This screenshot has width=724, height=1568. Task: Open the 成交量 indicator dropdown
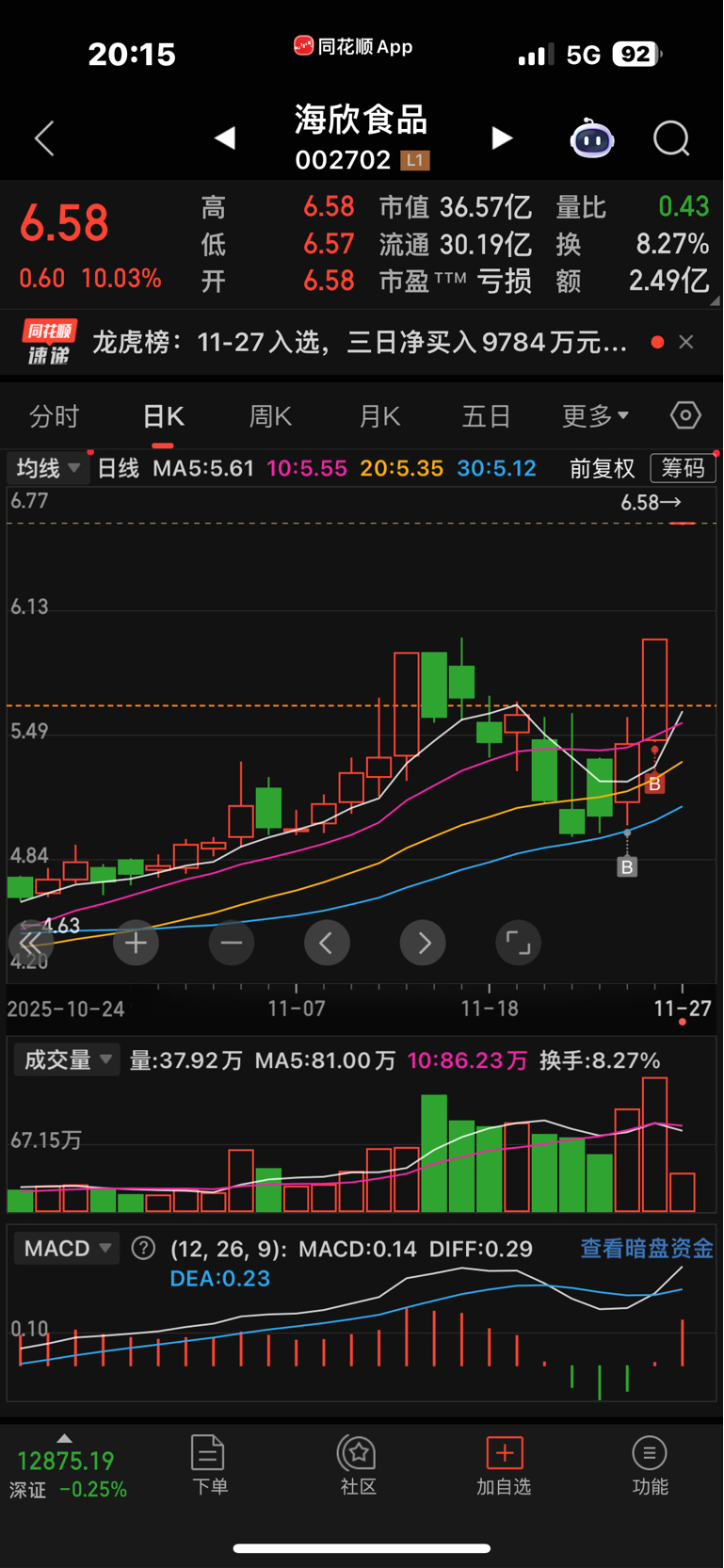coord(67,1060)
